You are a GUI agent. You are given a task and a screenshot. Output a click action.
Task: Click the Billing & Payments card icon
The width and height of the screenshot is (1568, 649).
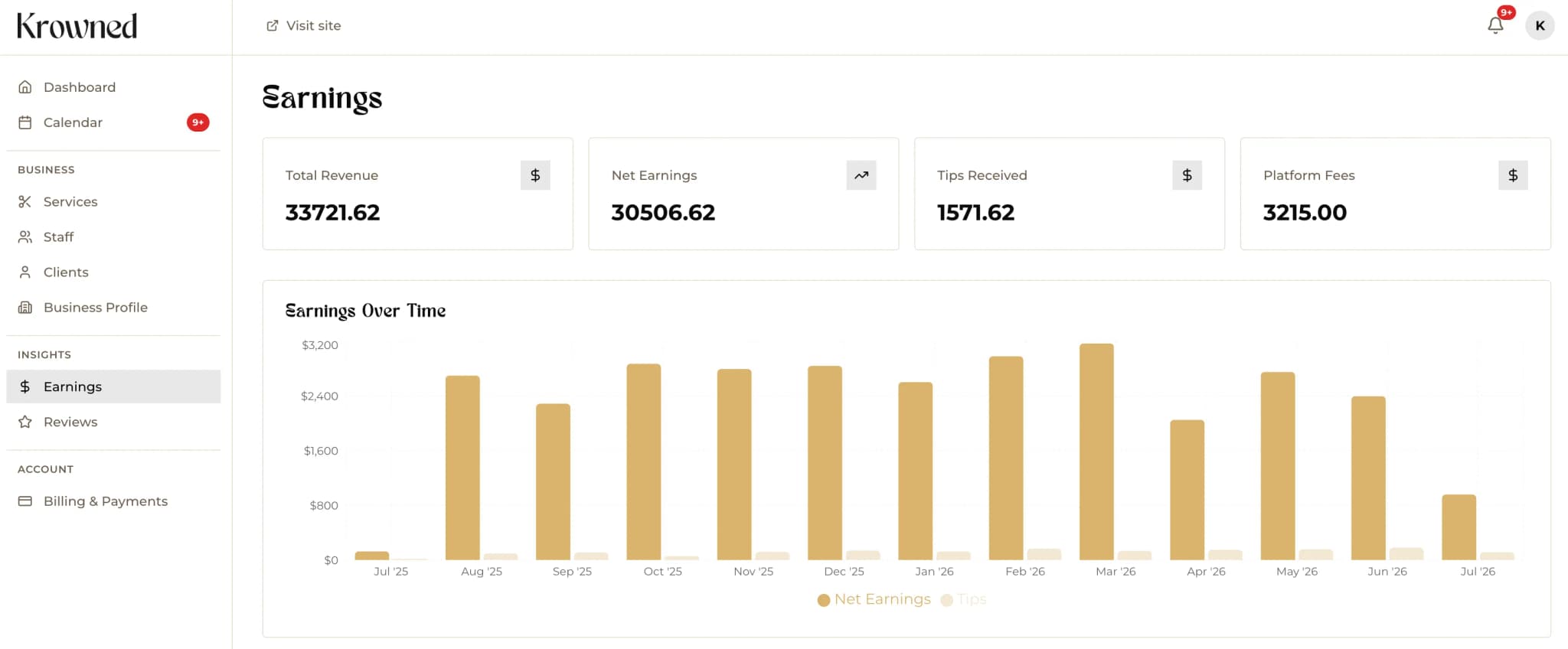click(25, 501)
